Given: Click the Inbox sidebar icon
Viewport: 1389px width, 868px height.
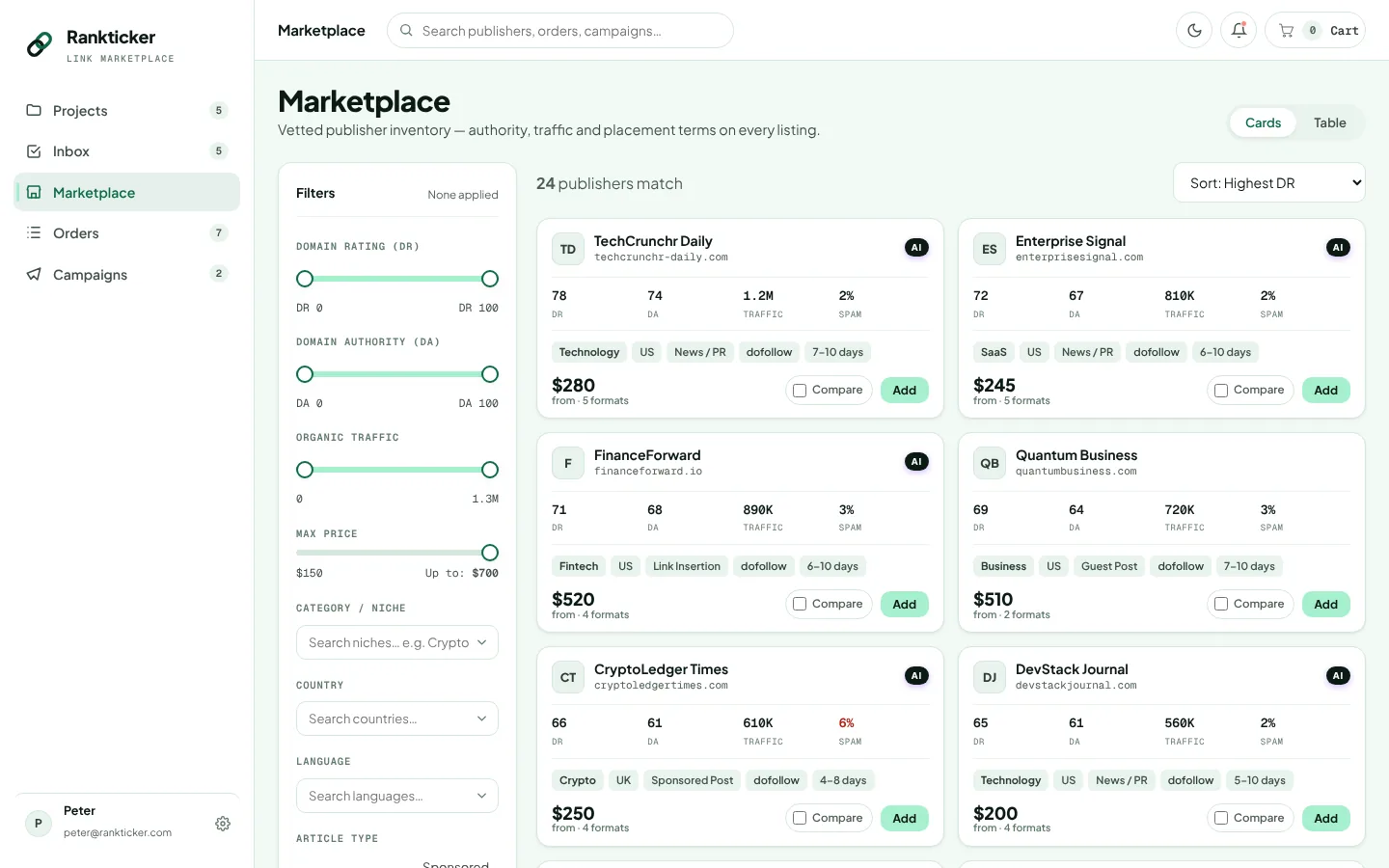Looking at the screenshot, I should click(34, 151).
